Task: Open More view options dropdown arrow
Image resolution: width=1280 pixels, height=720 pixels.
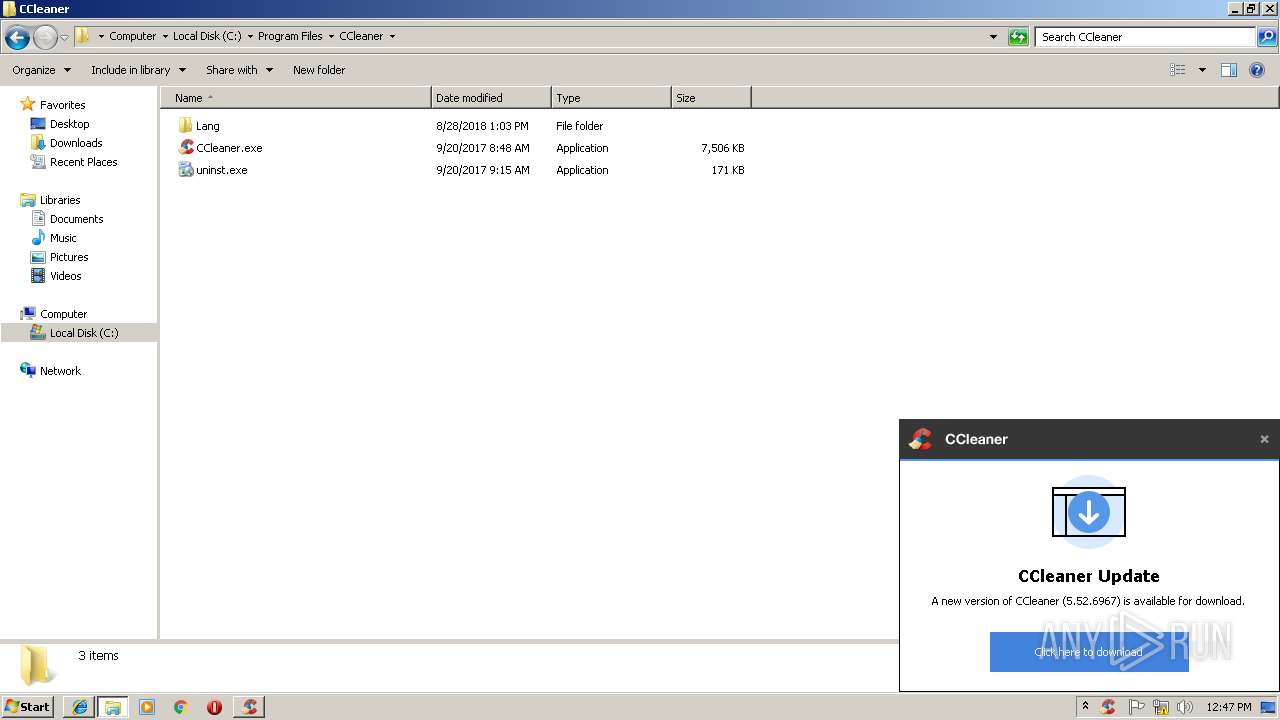Action: (x=1202, y=70)
